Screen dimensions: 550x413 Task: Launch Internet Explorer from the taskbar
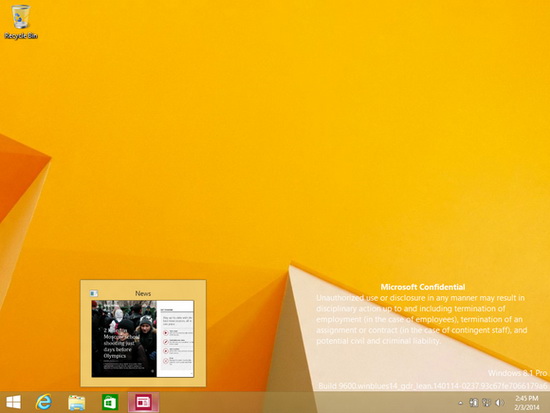tap(43, 402)
